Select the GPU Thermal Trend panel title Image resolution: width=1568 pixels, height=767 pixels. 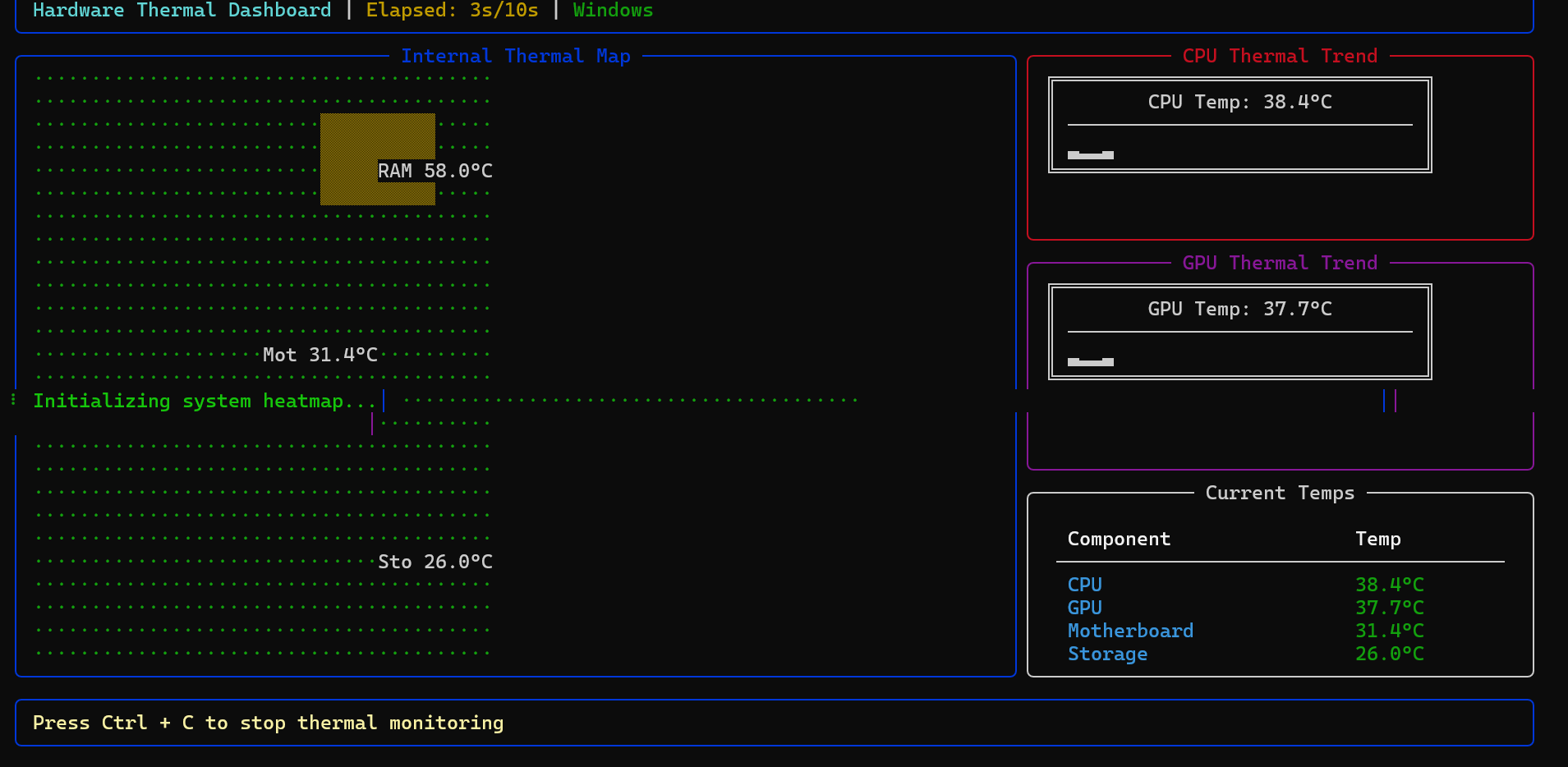coord(1279,263)
